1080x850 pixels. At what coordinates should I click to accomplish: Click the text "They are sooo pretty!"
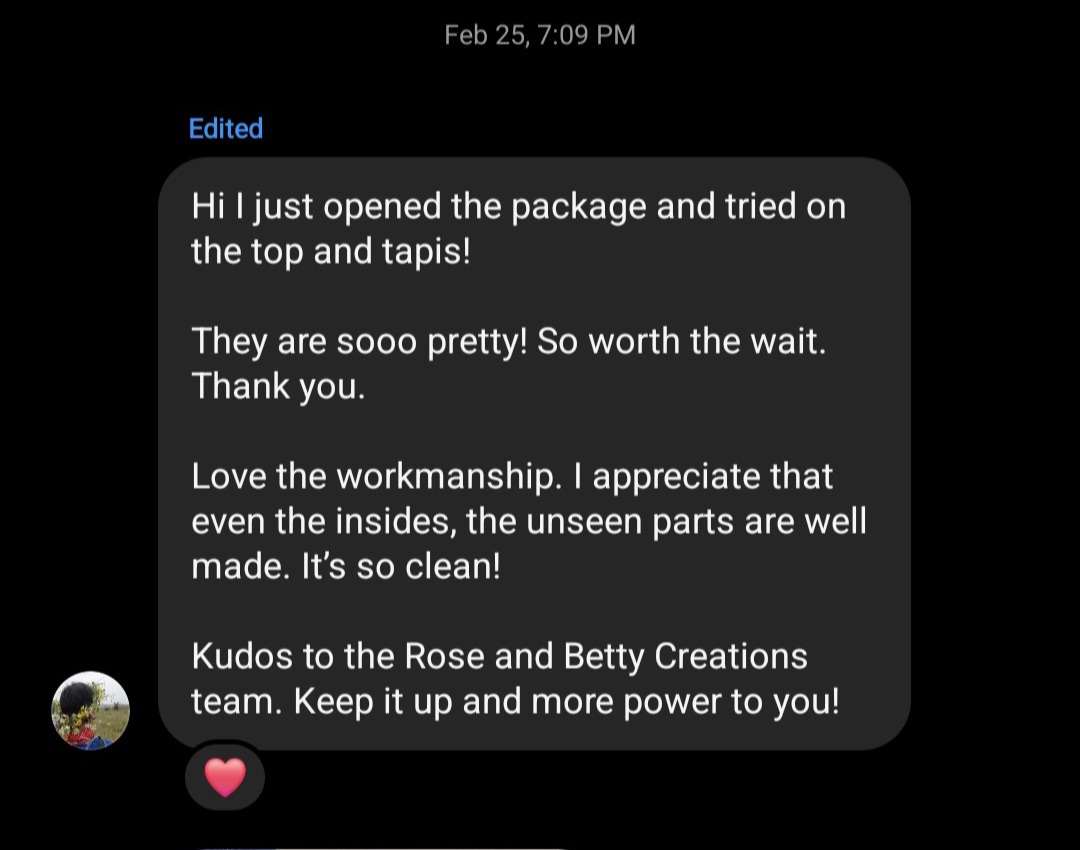(x=358, y=341)
